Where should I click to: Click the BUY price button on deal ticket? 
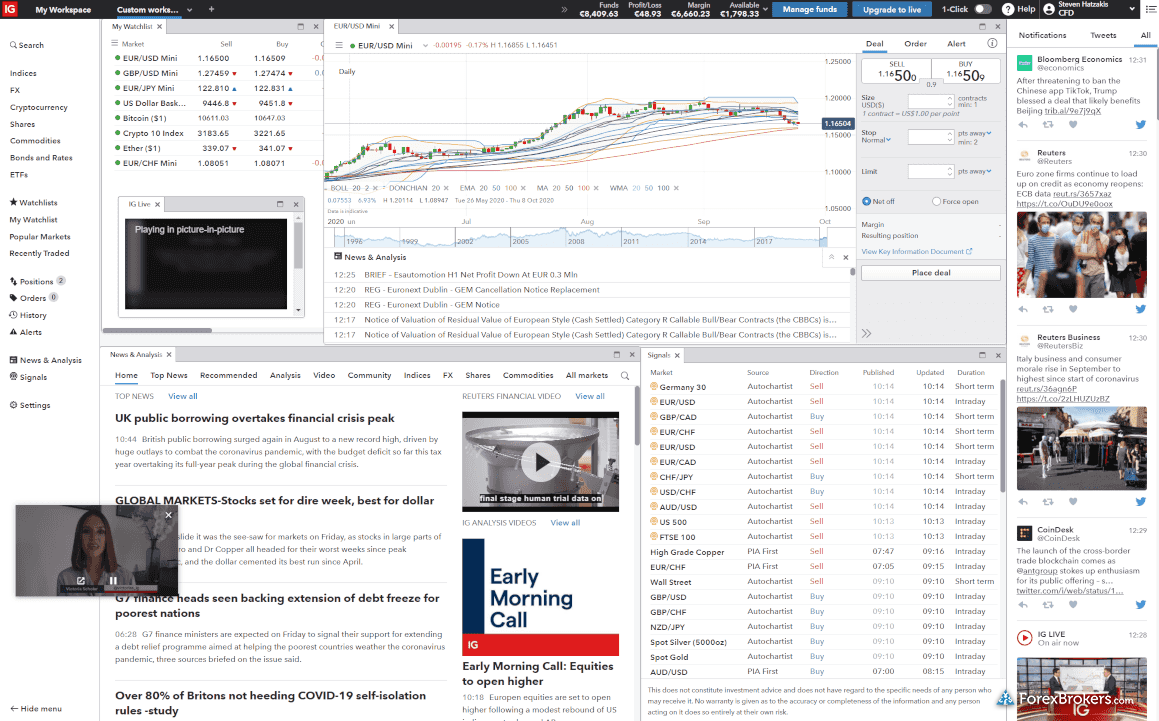966,72
